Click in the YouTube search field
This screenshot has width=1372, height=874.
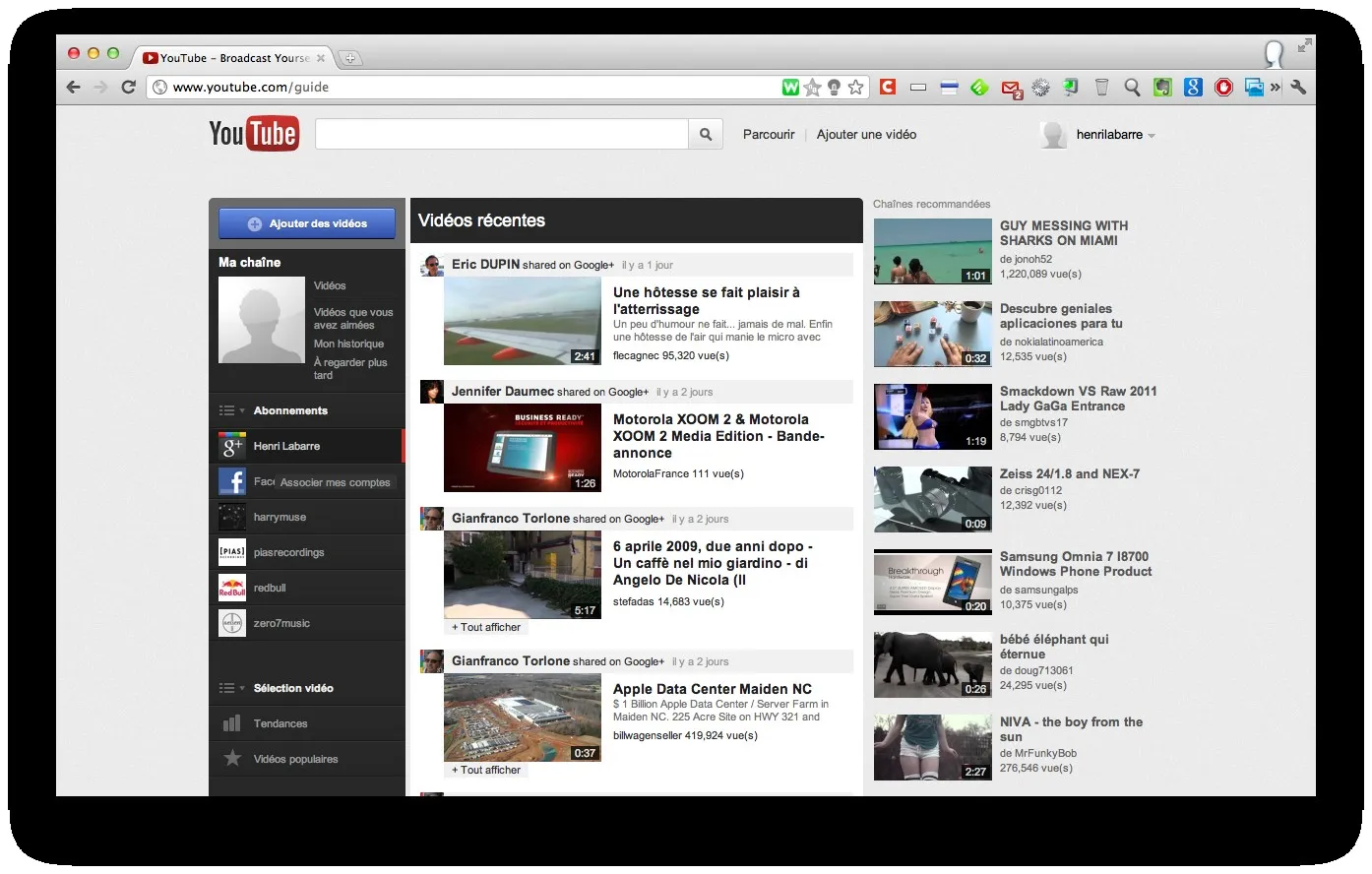pyautogui.click(x=501, y=135)
